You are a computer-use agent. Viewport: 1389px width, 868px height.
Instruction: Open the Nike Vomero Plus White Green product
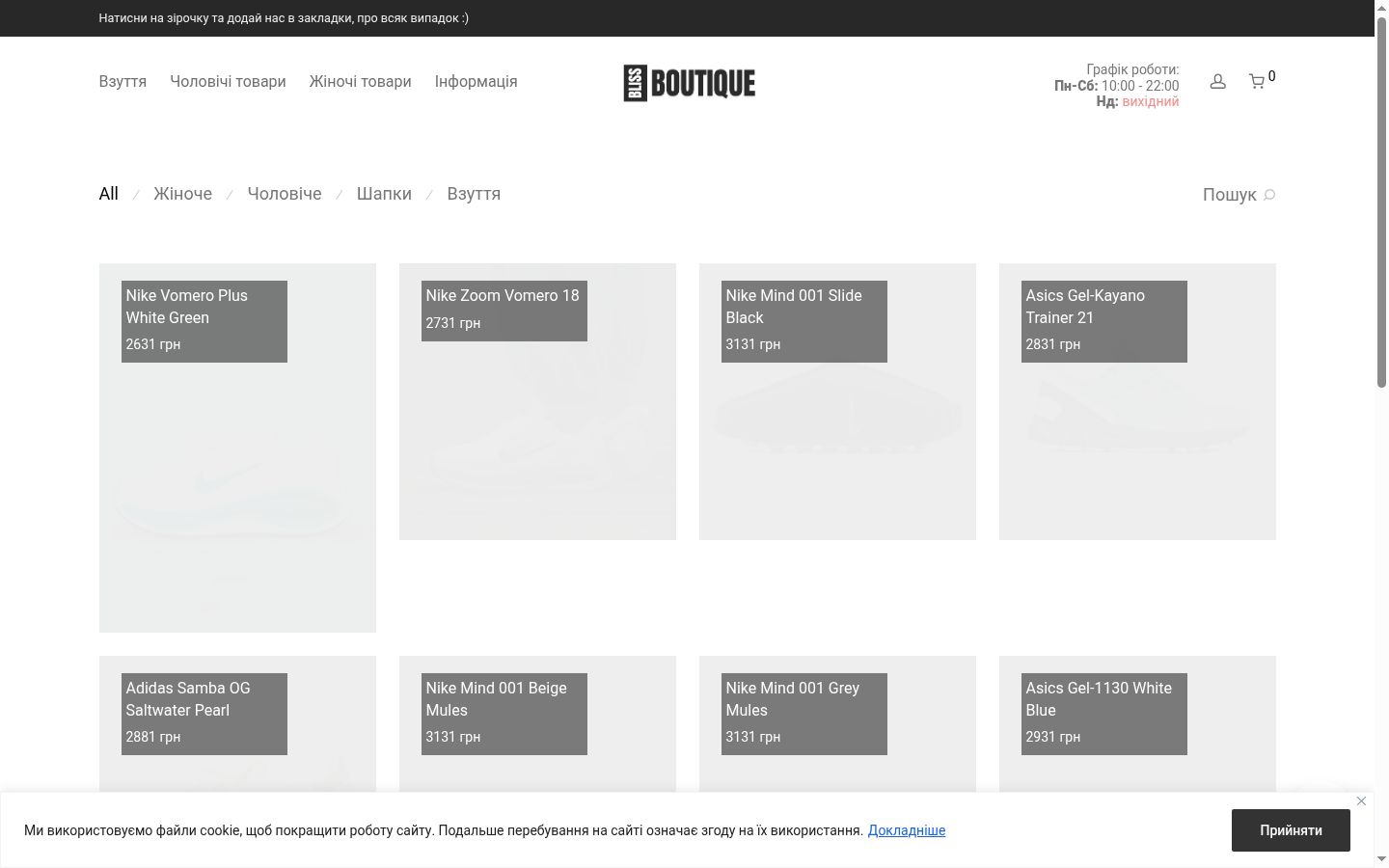point(237,448)
